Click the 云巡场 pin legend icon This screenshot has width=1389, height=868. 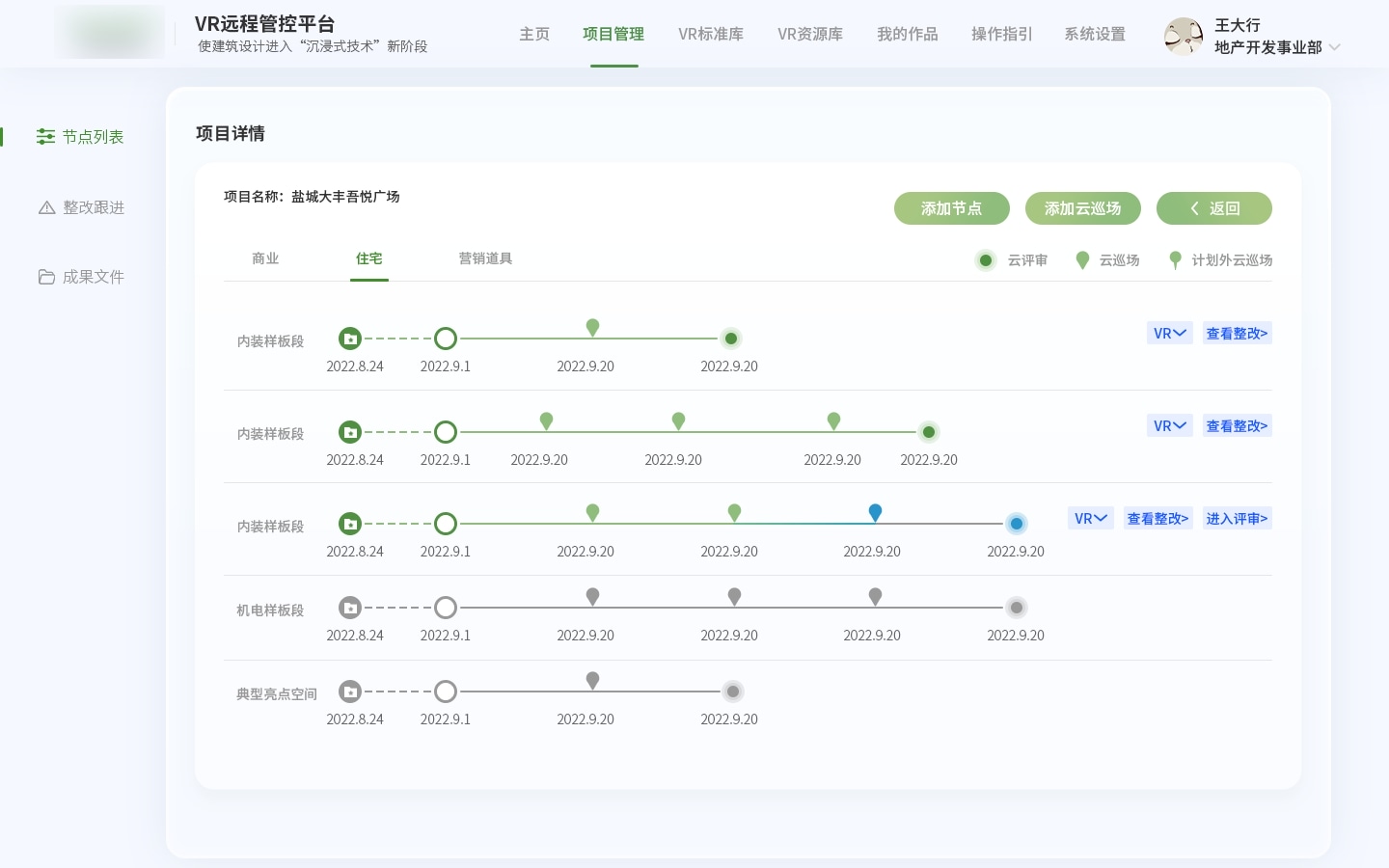1082,259
